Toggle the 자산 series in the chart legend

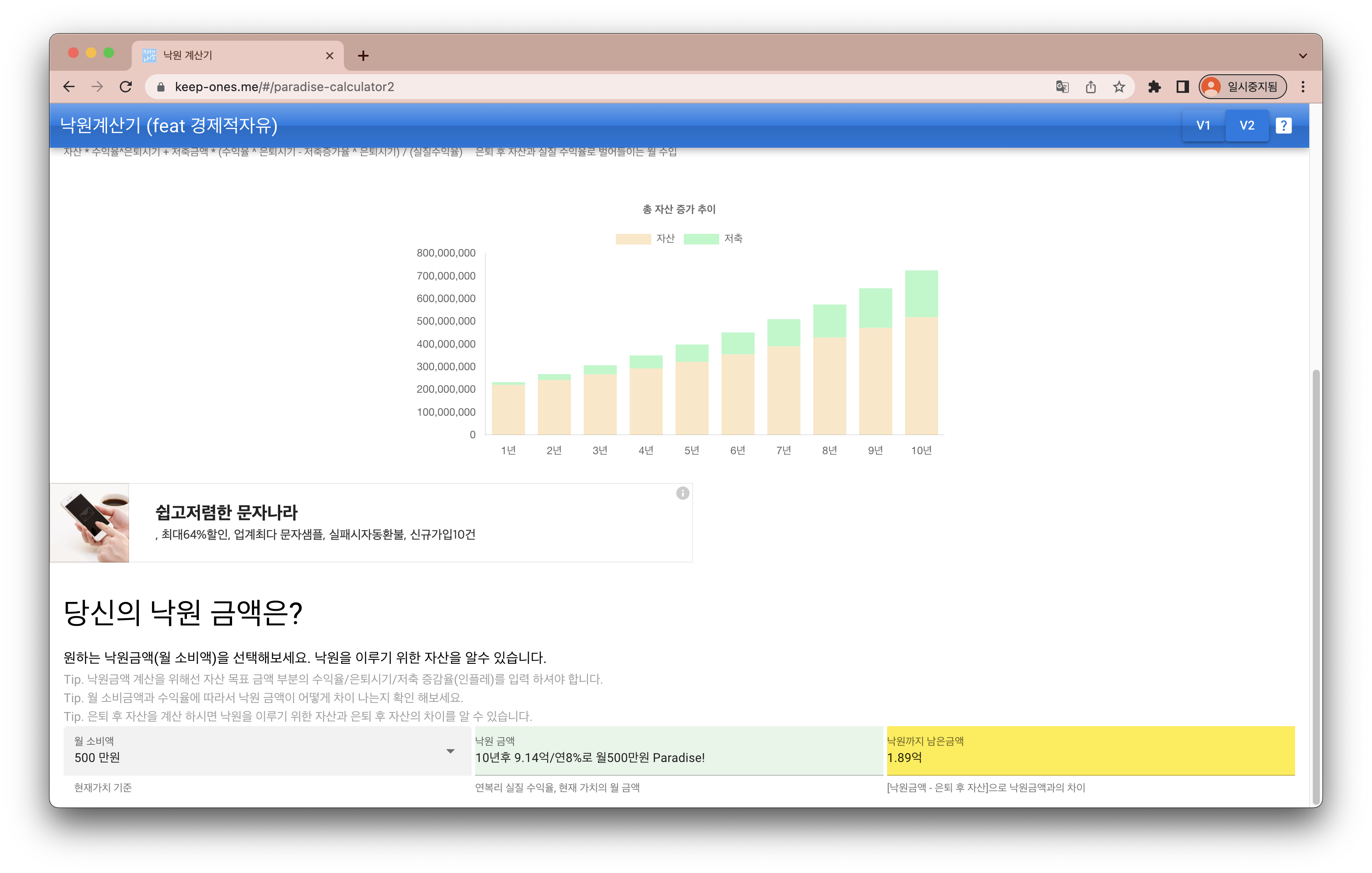[647, 238]
